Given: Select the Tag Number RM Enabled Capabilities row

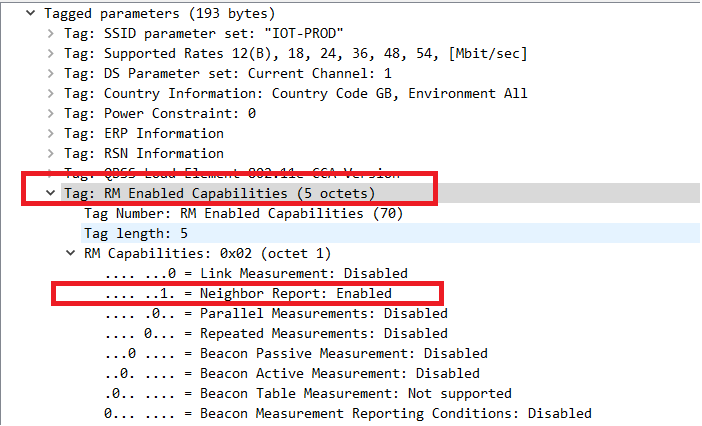Looking at the screenshot, I should [x=244, y=213].
